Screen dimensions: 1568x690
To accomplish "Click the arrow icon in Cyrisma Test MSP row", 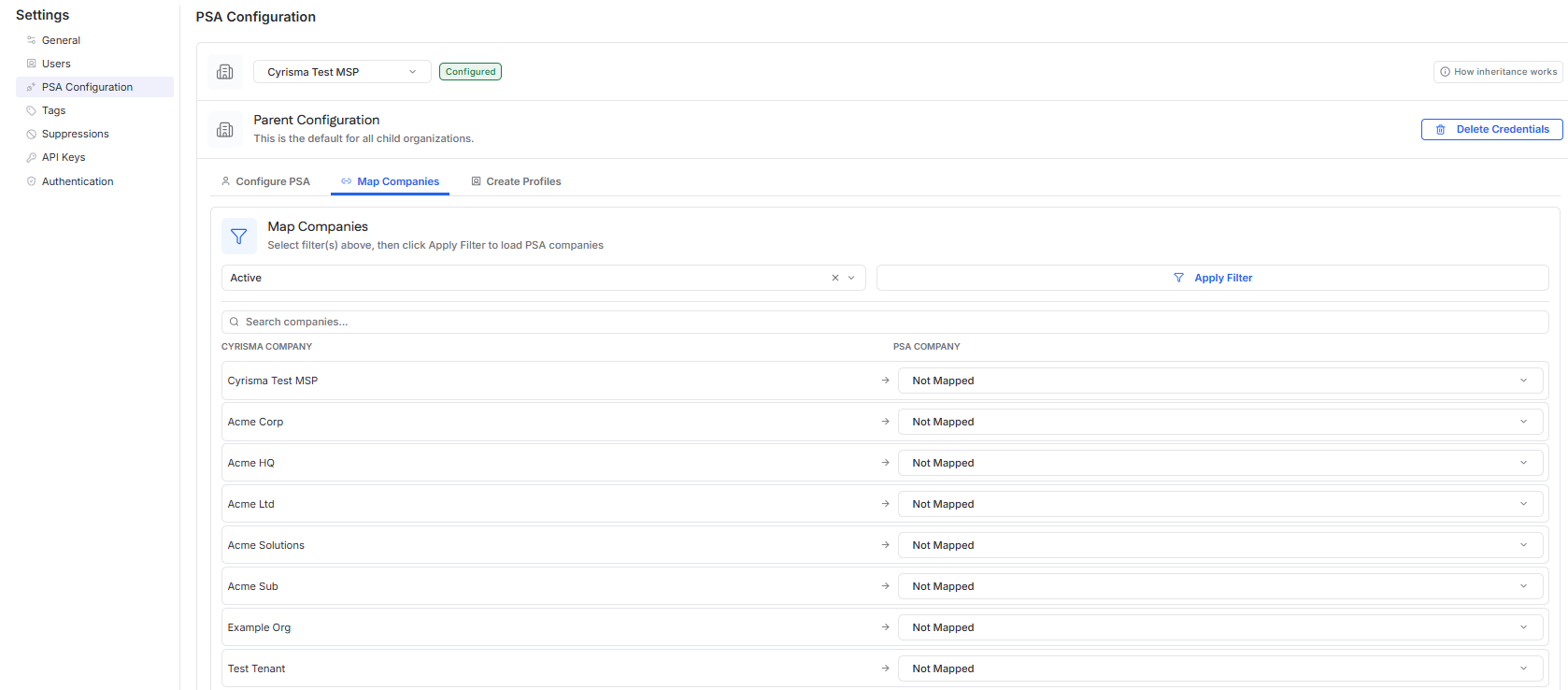I will pyautogui.click(x=885, y=381).
